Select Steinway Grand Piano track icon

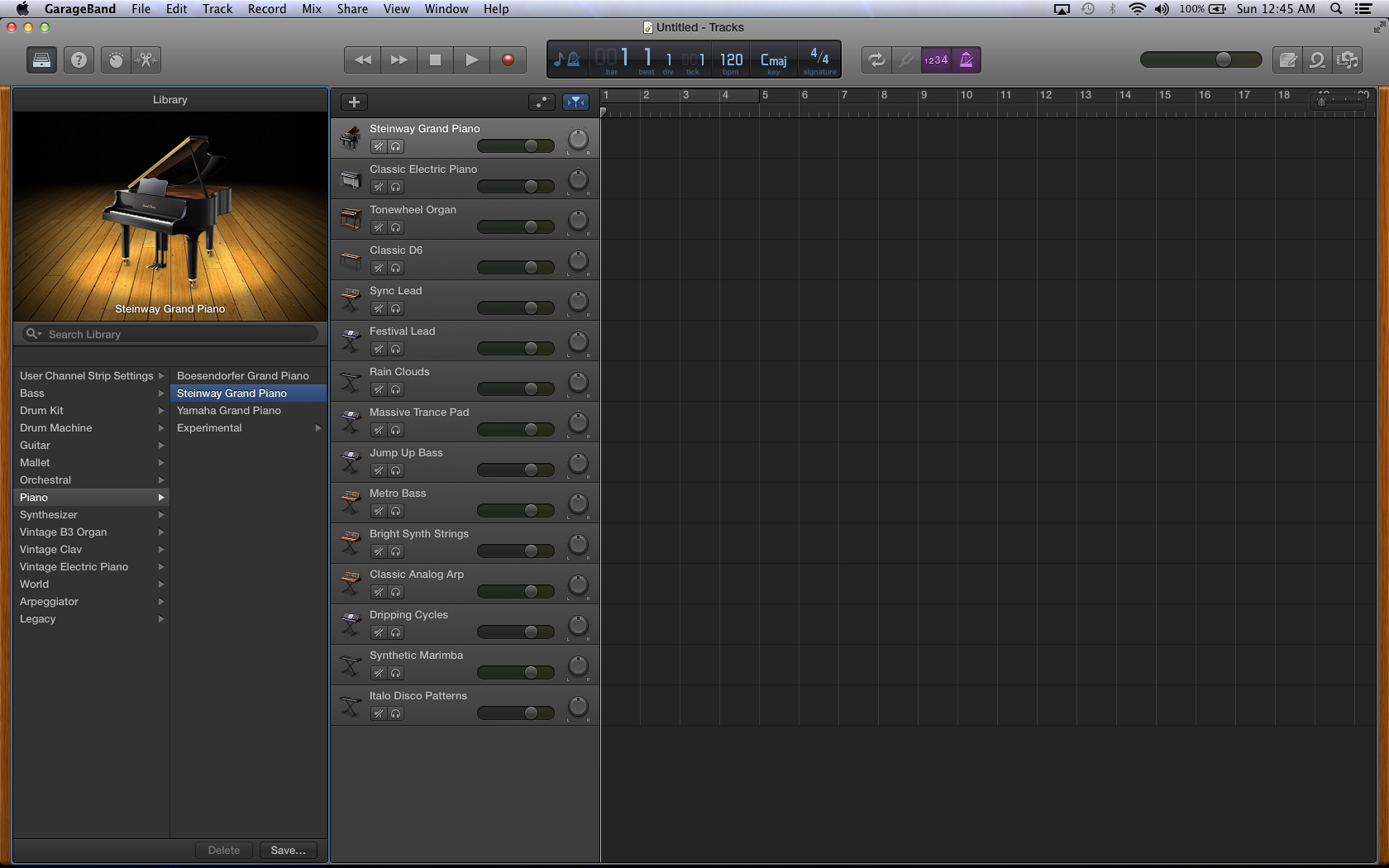point(351,138)
